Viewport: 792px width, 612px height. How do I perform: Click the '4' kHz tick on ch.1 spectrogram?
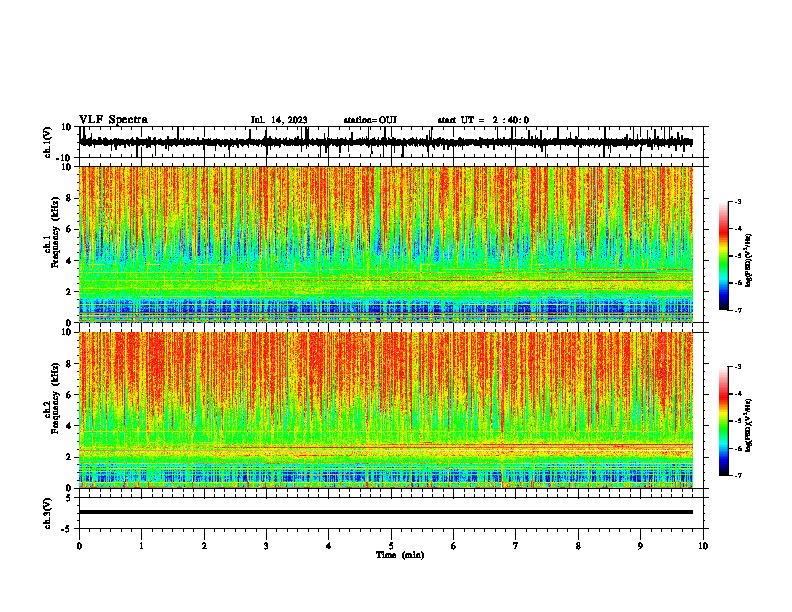tap(69, 261)
